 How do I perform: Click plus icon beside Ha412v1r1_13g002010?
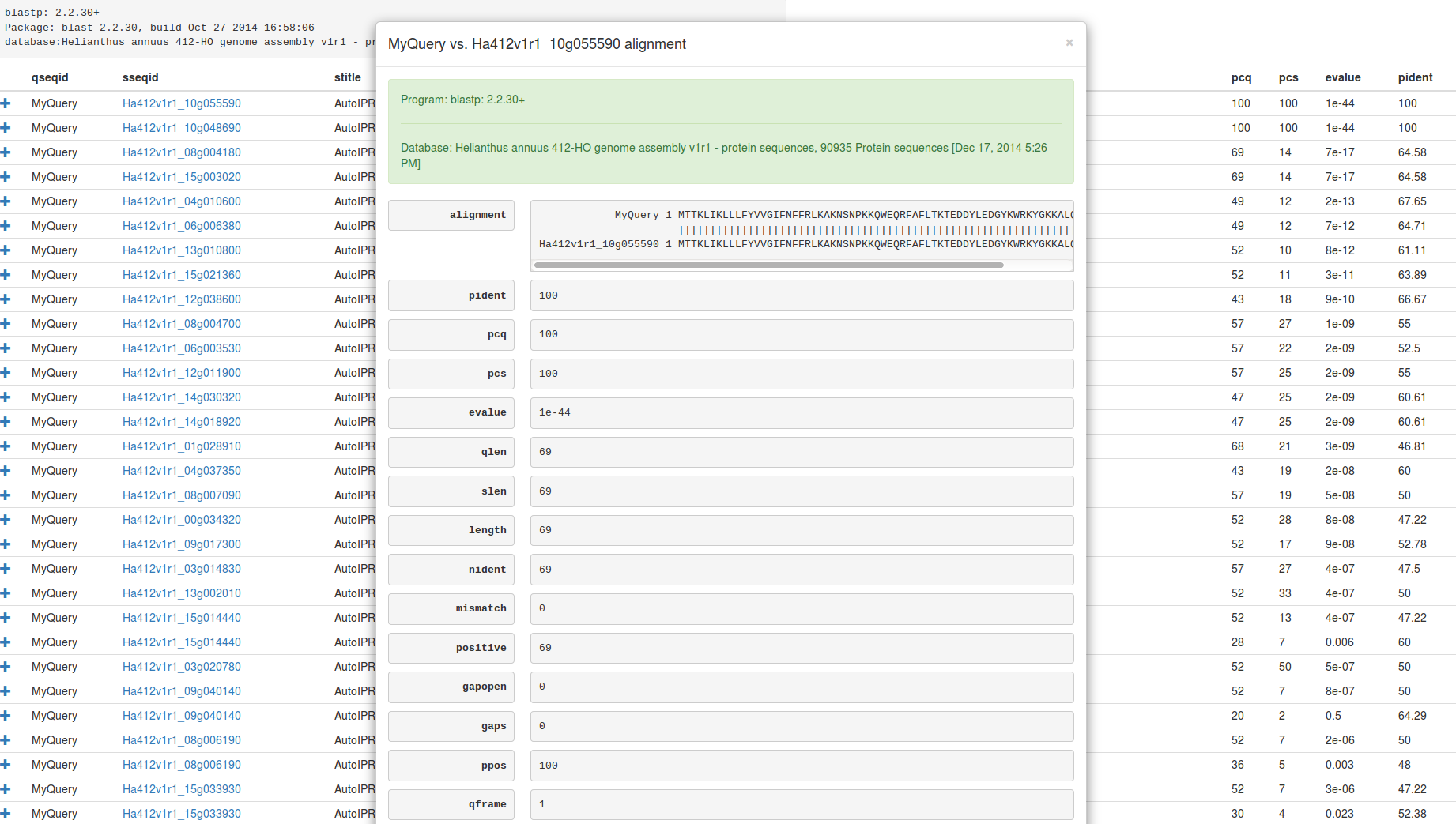click(x=6, y=593)
